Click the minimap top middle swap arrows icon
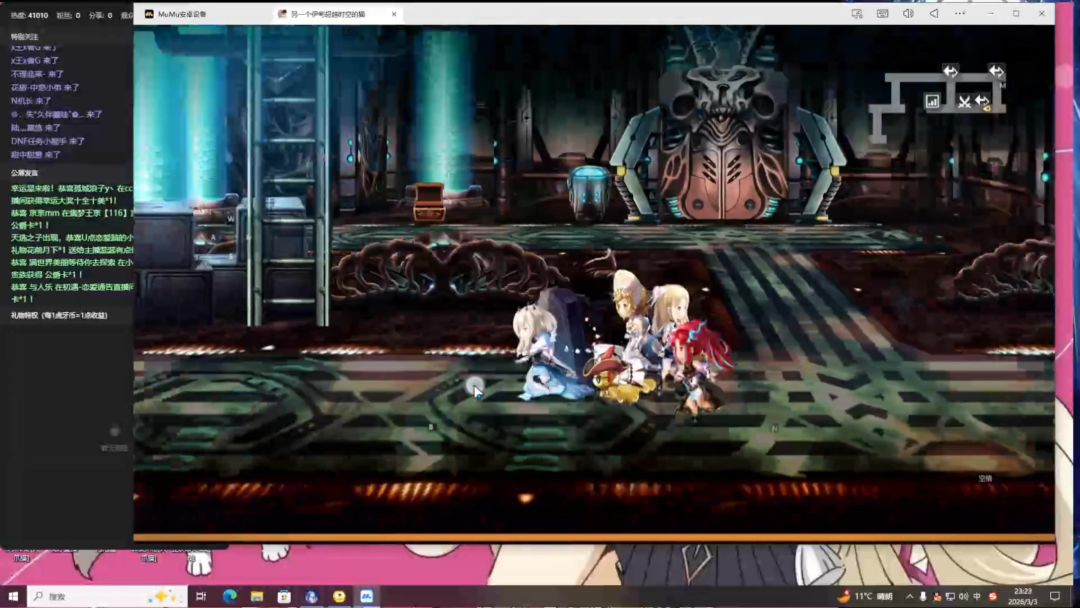 951,71
